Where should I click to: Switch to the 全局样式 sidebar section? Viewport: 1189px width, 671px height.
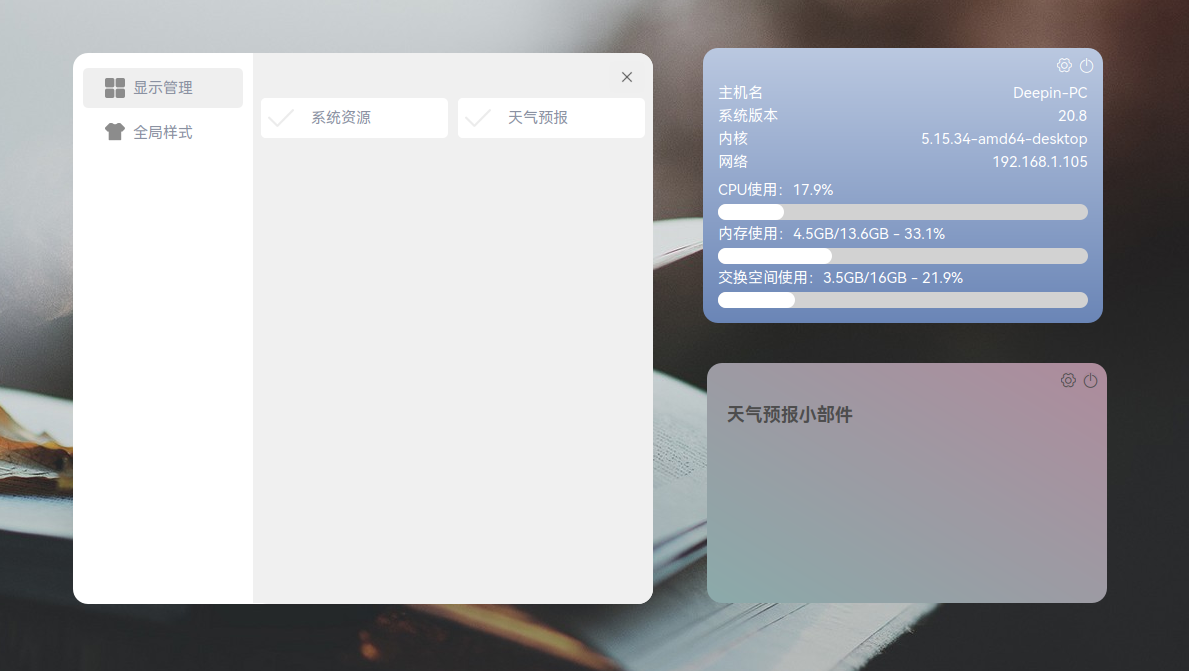tap(163, 132)
